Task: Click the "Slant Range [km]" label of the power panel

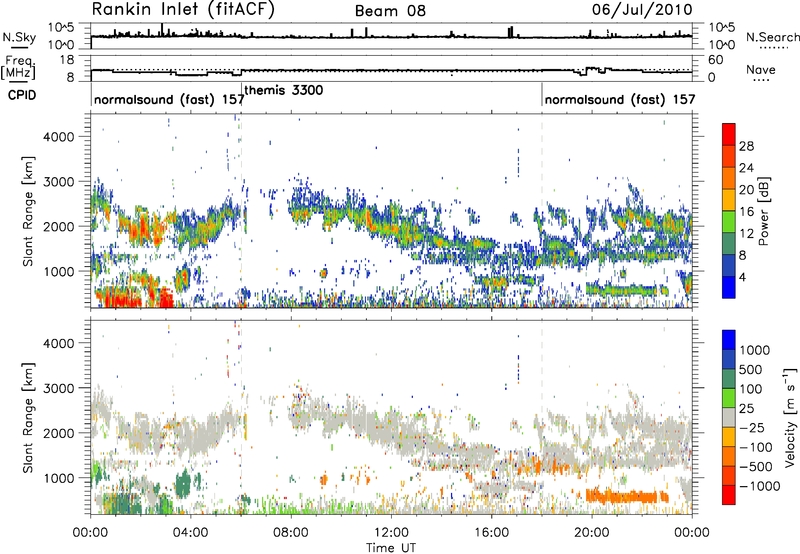Action: pos(28,211)
